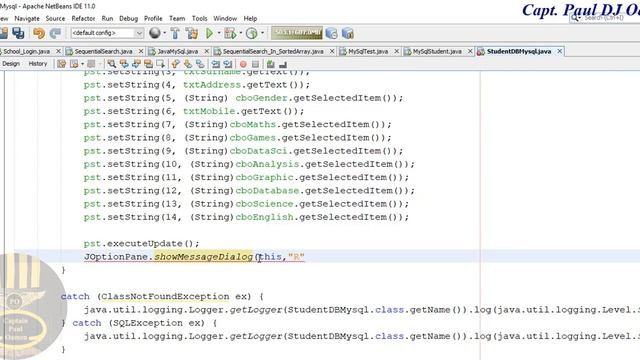This screenshot has height=360, width=640.
Task: Open the Run menu
Action: pos(107,18)
